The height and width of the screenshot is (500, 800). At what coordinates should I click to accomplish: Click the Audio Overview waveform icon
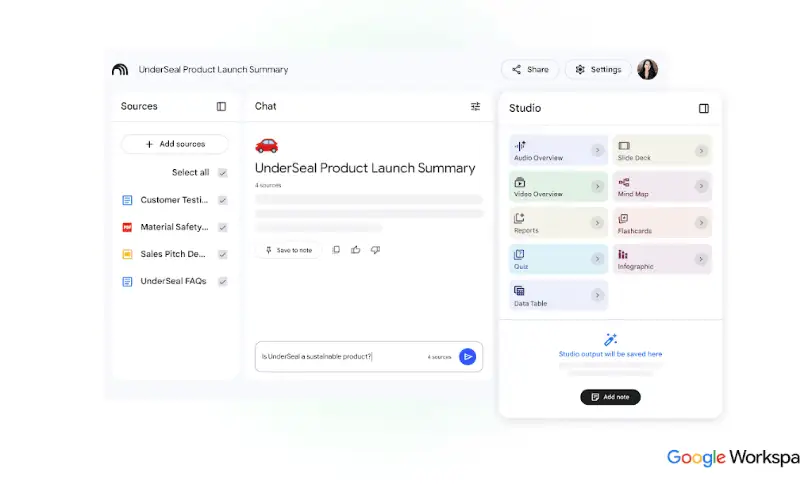click(x=520, y=146)
